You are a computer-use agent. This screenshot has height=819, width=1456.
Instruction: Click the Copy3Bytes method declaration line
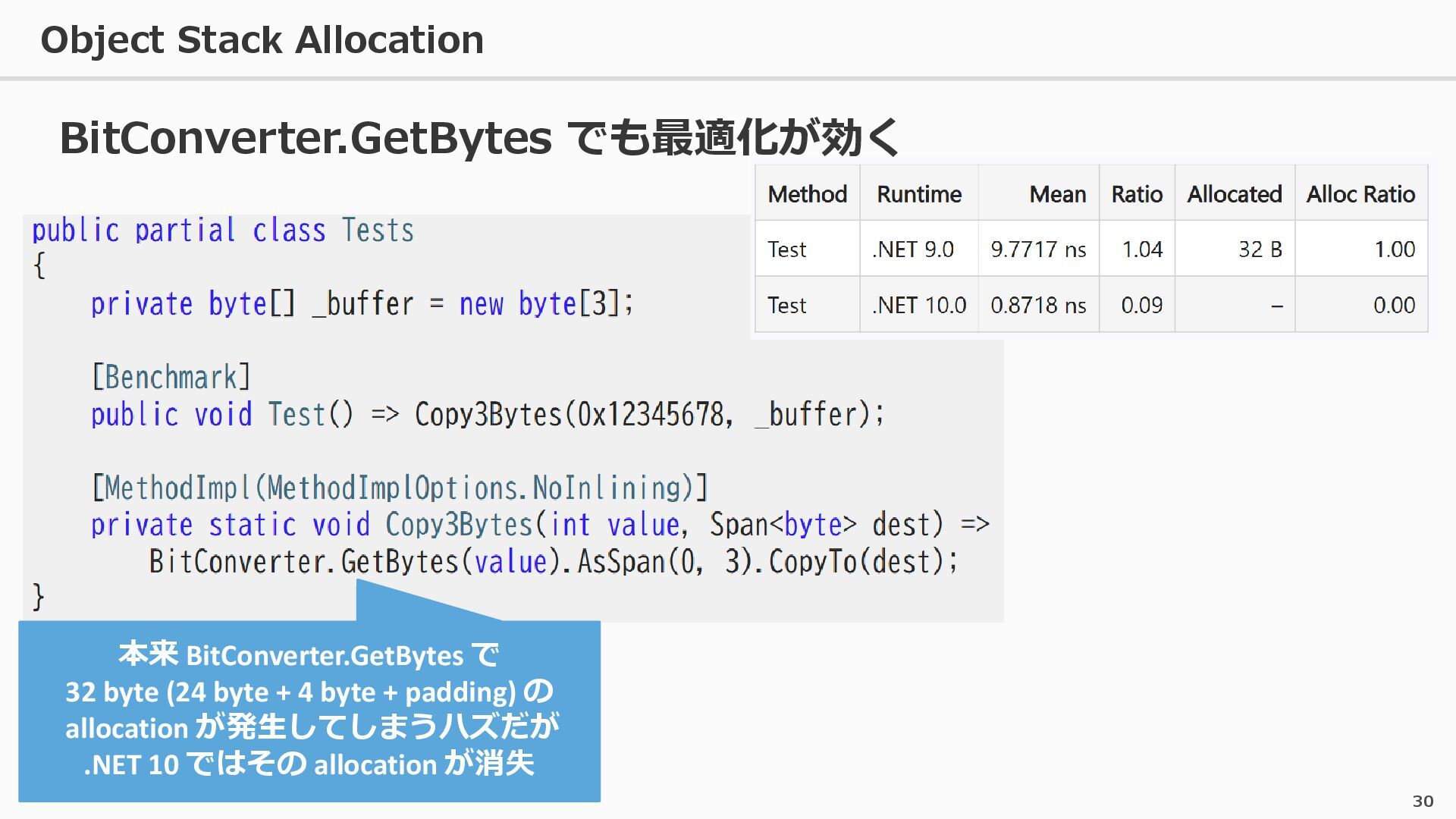coord(539,525)
